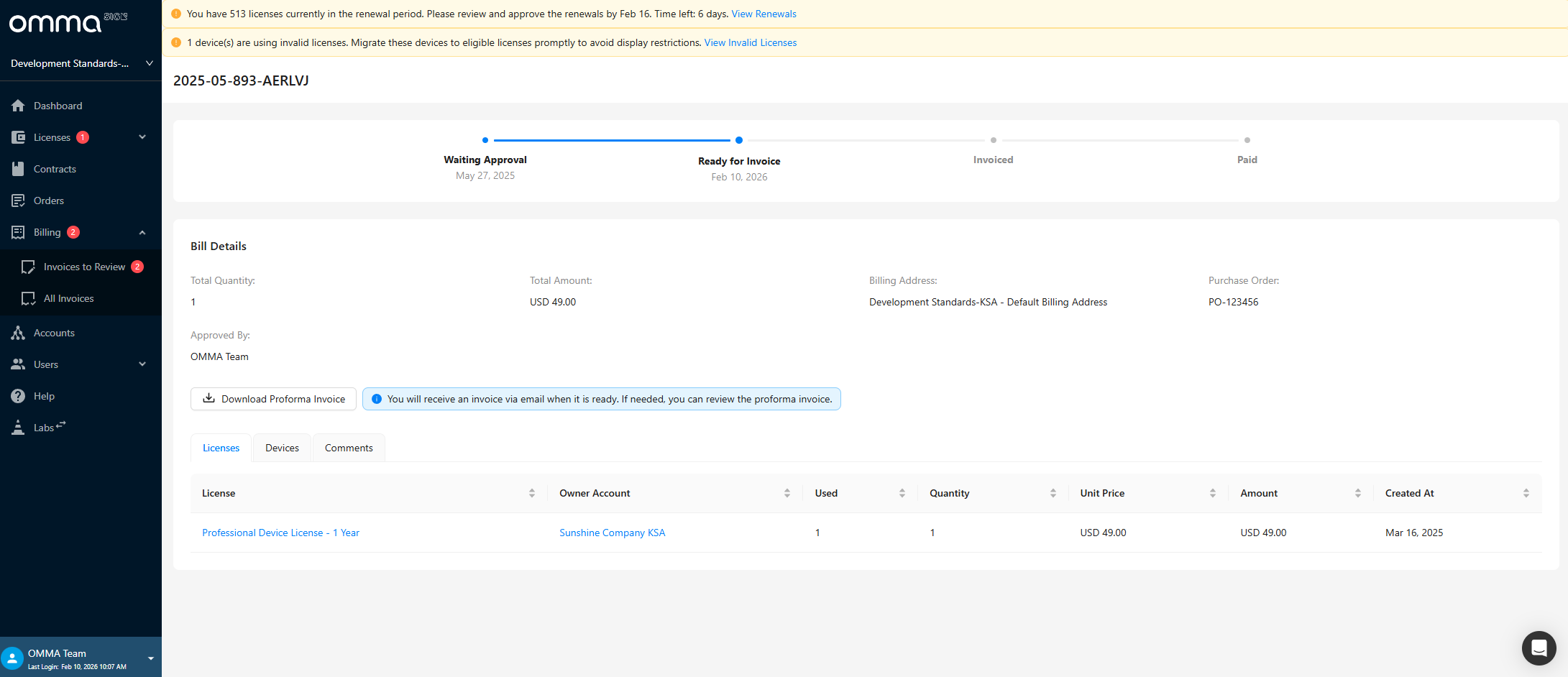1568x677 pixels.
Task: Open Orders via its sidebar icon
Action: point(18,201)
